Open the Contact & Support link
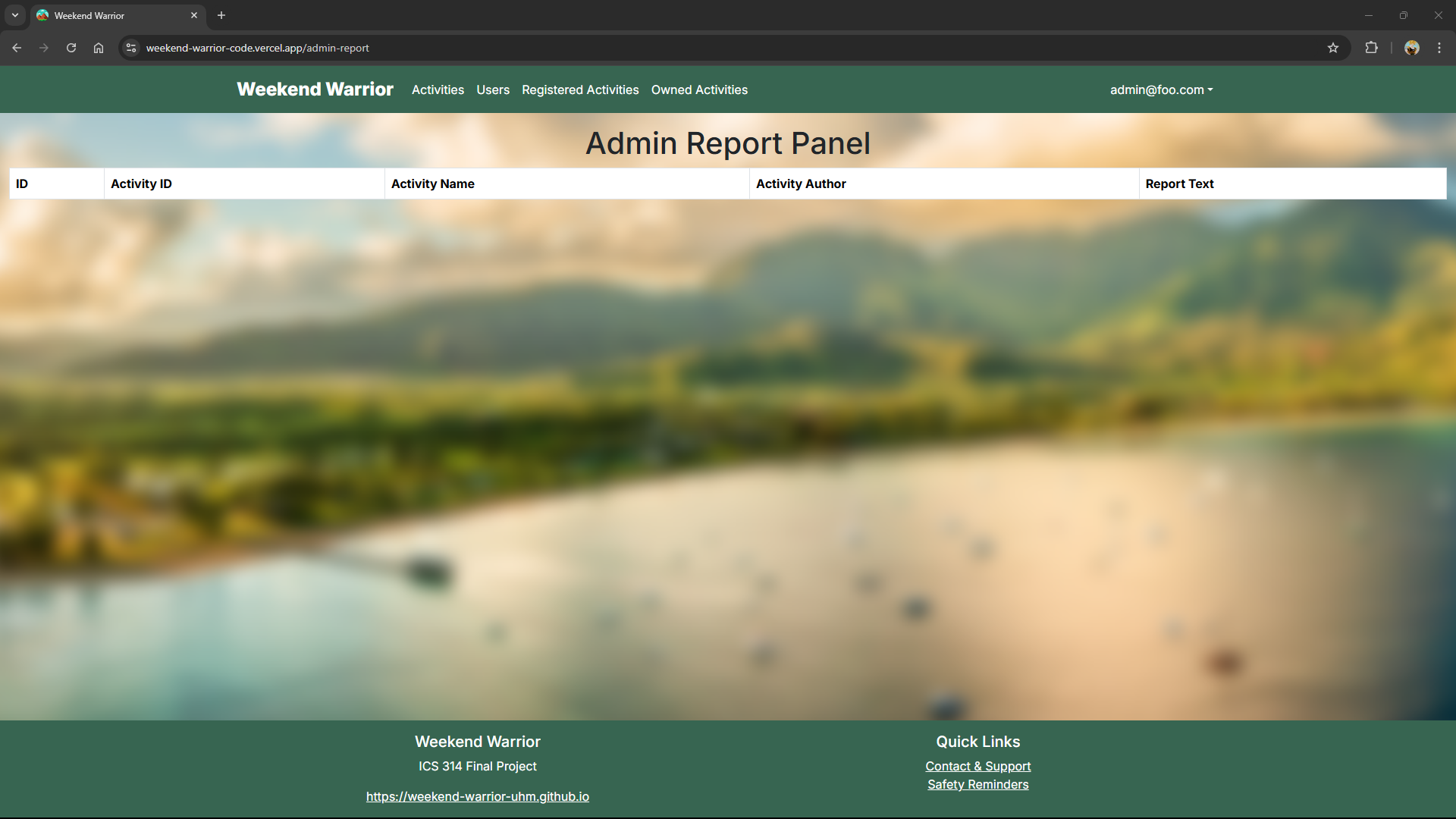The width and height of the screenshot is (1456, 819). point(977,766)
